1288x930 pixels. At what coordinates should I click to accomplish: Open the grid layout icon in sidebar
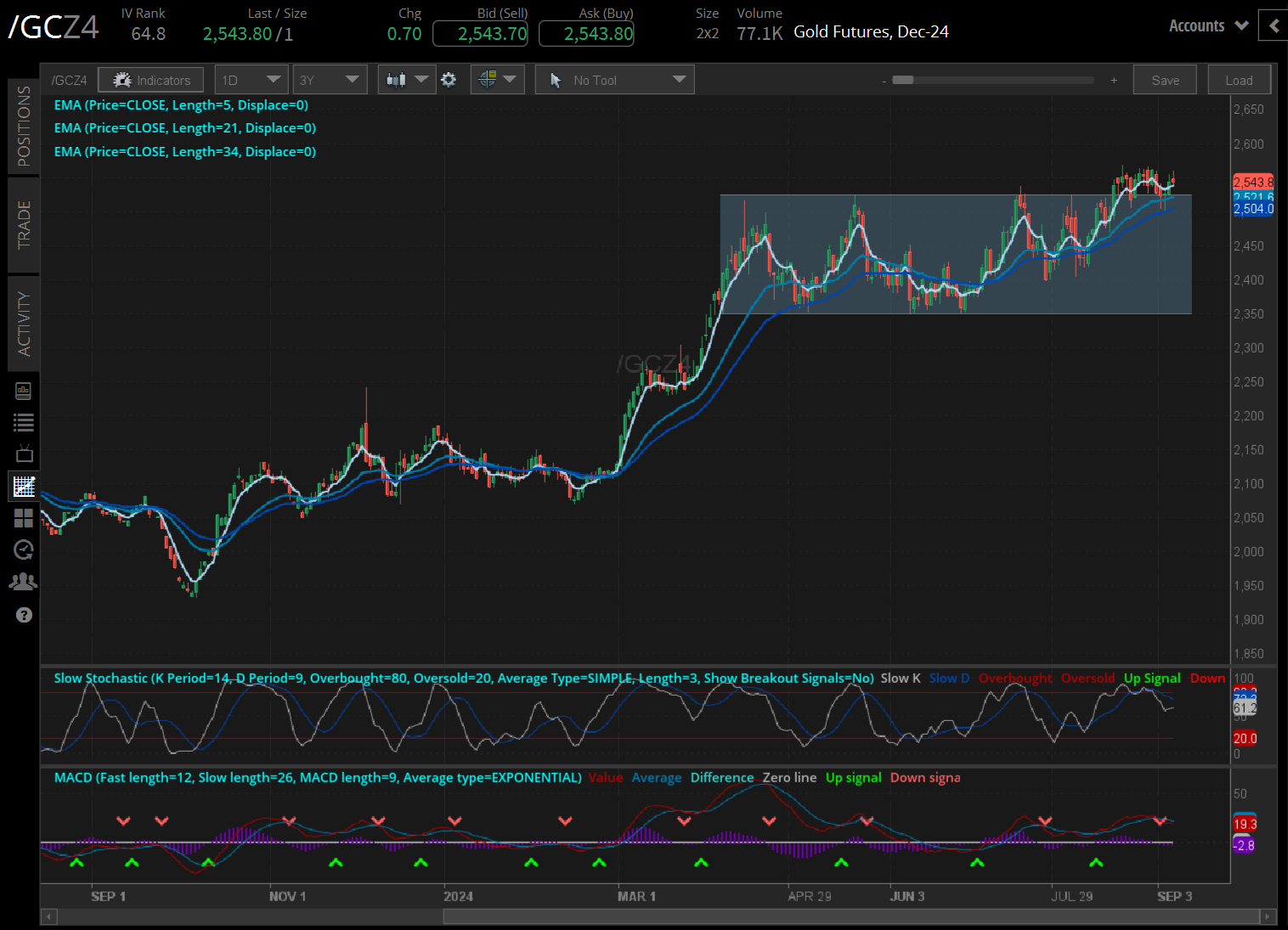pyautogui.click(x=24, y=518)
